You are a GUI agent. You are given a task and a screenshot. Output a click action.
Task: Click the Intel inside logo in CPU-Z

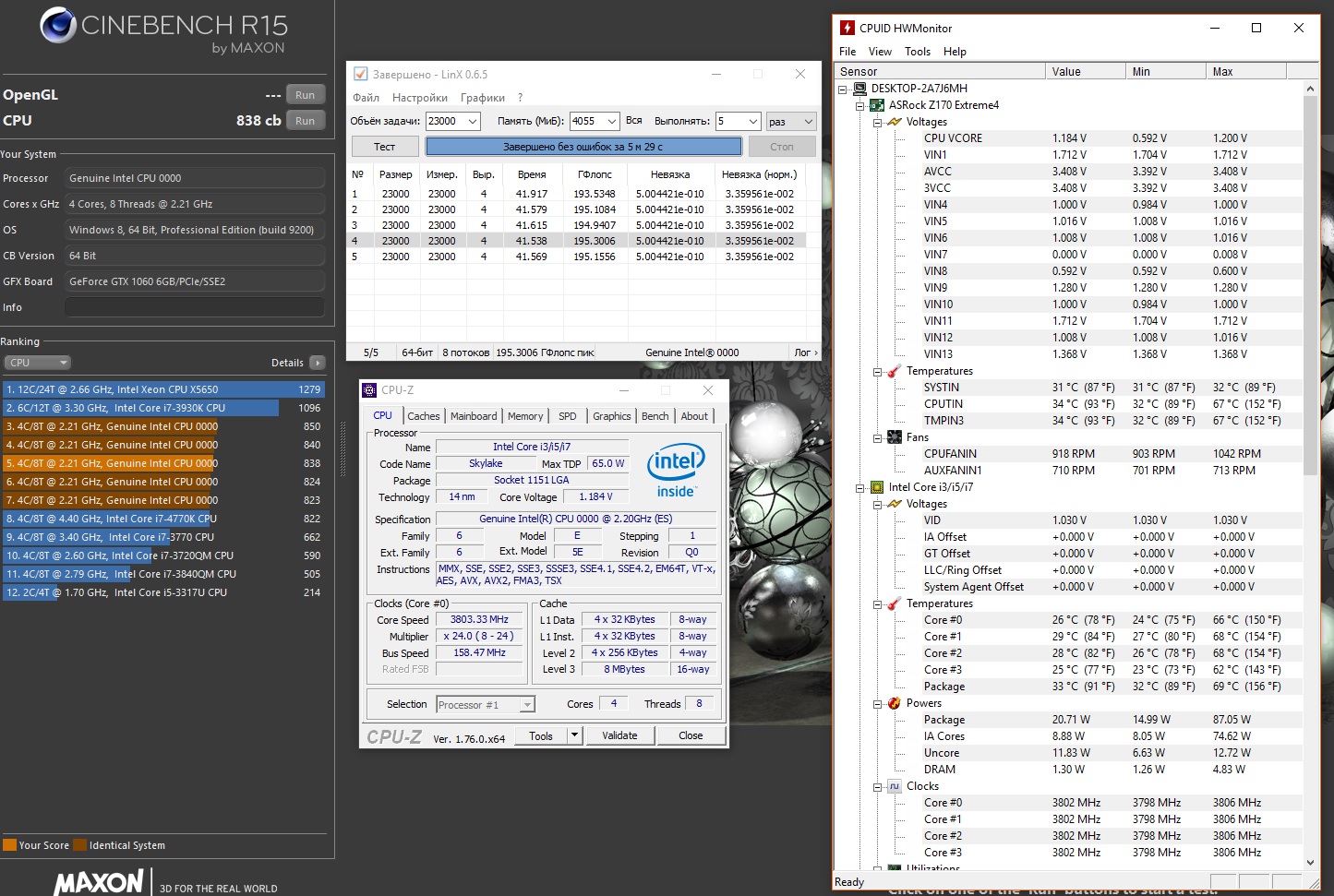pos(676,470)
